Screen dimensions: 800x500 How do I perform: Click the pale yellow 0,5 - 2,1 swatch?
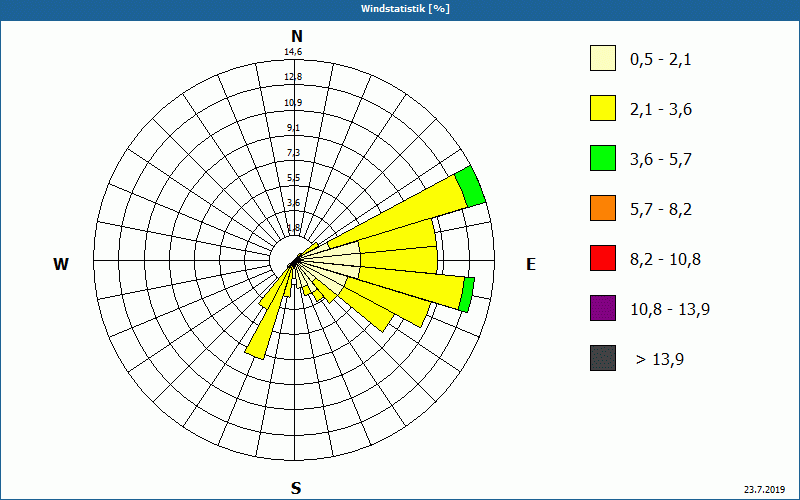tap(603, 58)
